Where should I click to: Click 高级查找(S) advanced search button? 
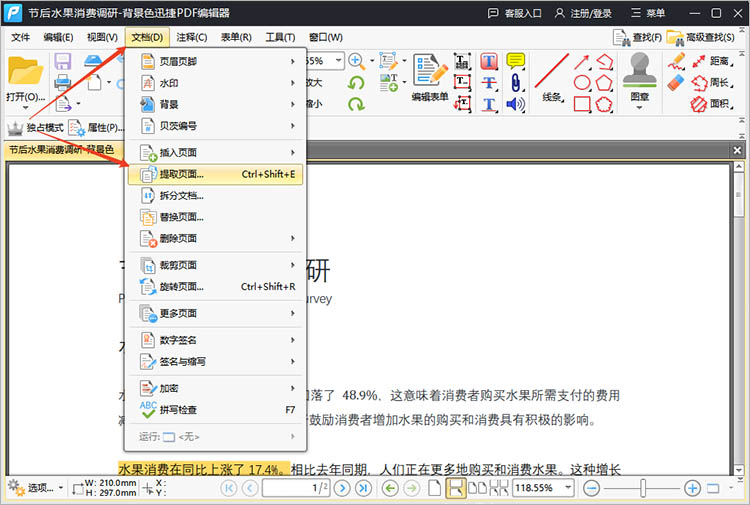click(x=701, y=37)
